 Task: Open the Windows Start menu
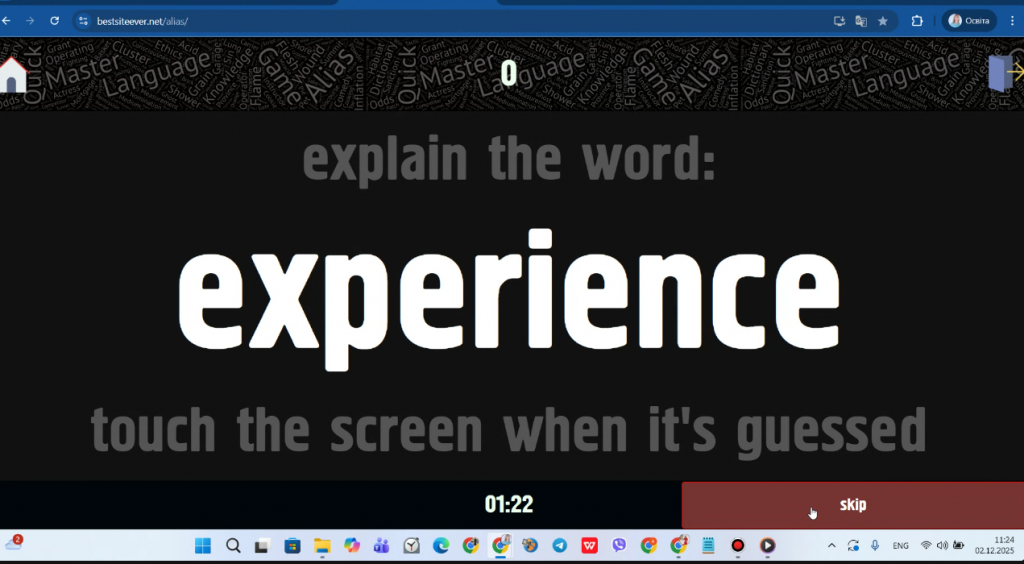(203, 546)
